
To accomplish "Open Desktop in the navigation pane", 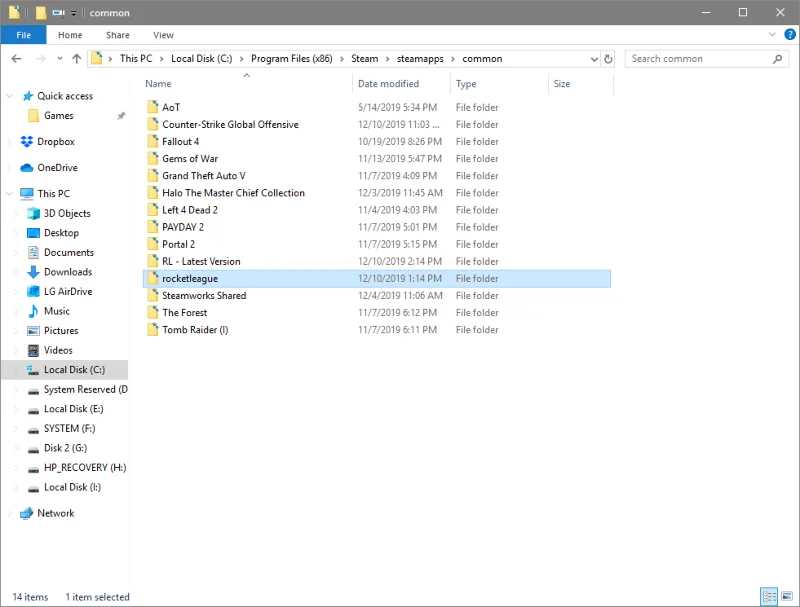I will pos(61,233).
